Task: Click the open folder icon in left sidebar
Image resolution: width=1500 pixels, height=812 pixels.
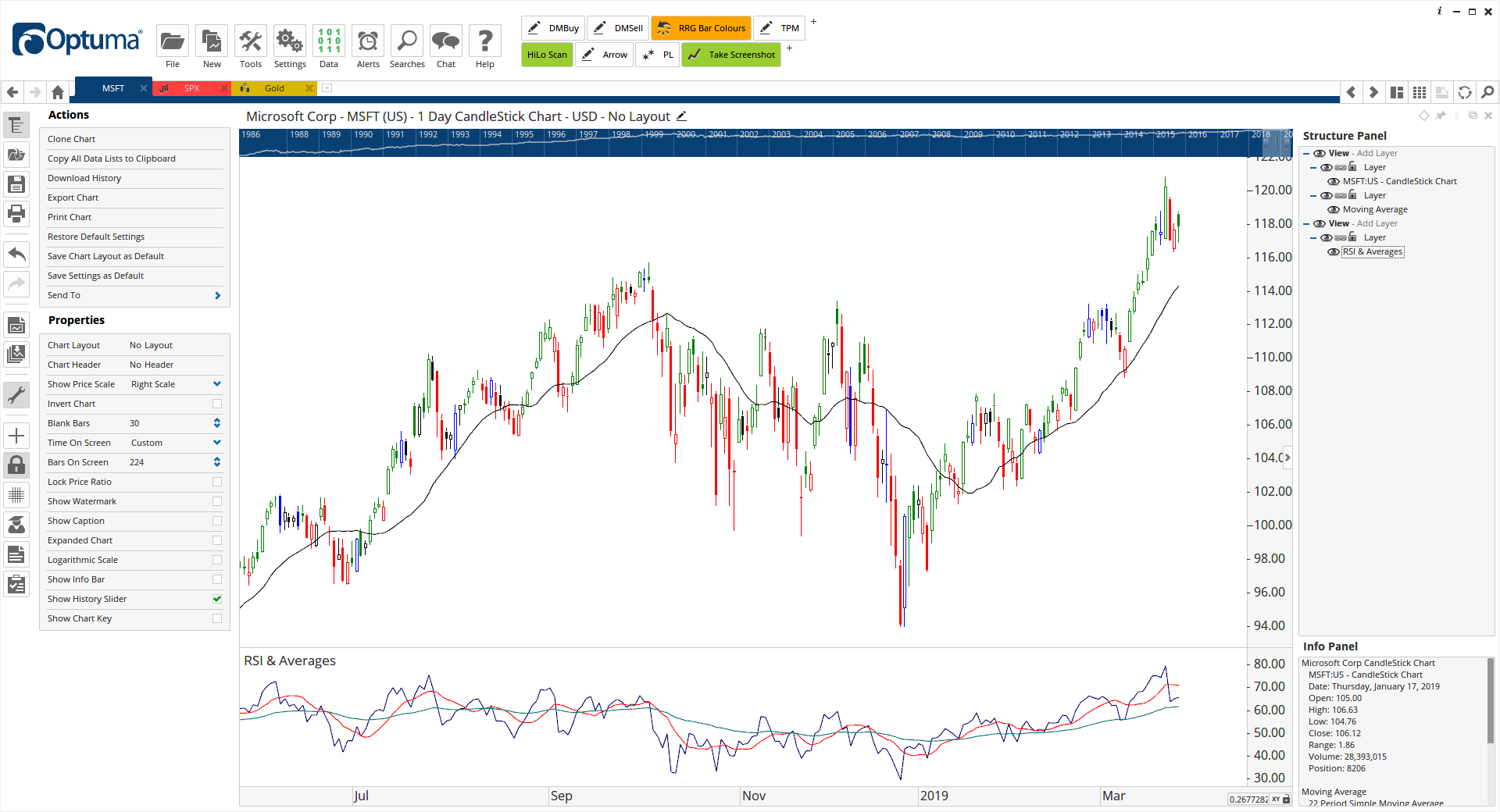Action: click(x=16, y=155)
